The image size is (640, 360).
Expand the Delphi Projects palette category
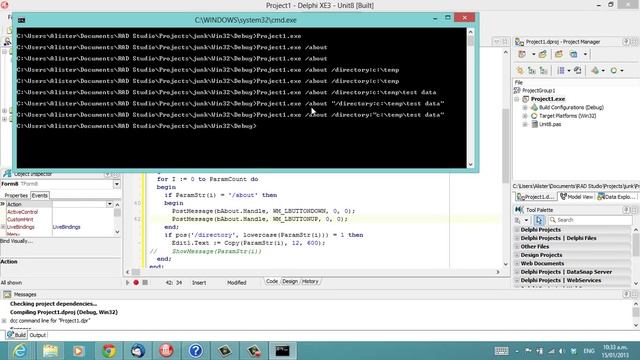(517, 230)
